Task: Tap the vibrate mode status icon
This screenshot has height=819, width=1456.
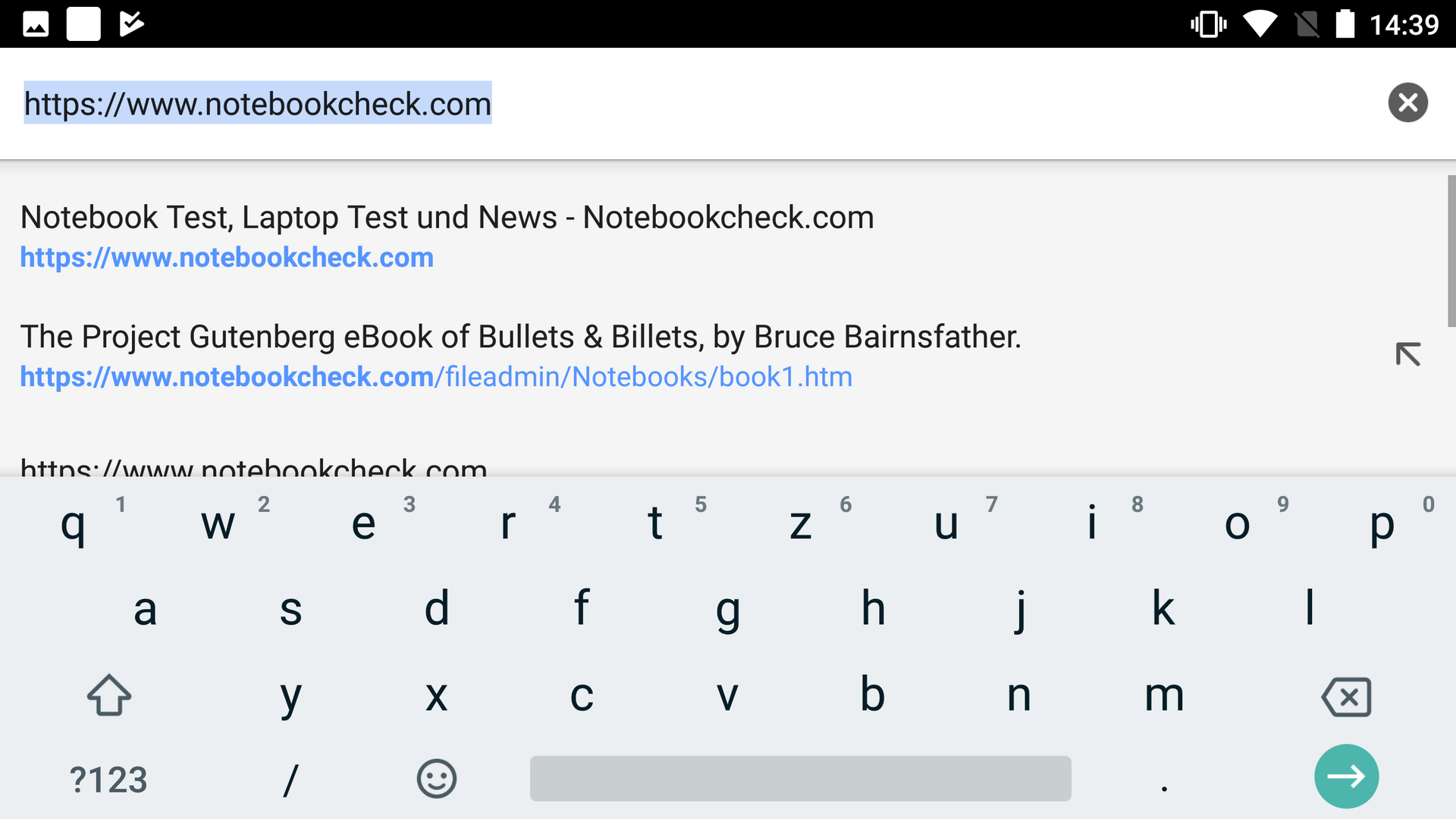Action: (x=1208, y=24)
